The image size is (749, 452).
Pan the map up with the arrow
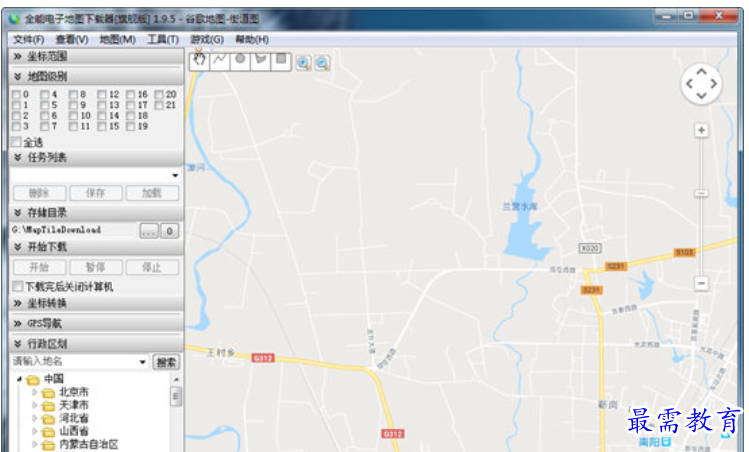pos(701,72)
